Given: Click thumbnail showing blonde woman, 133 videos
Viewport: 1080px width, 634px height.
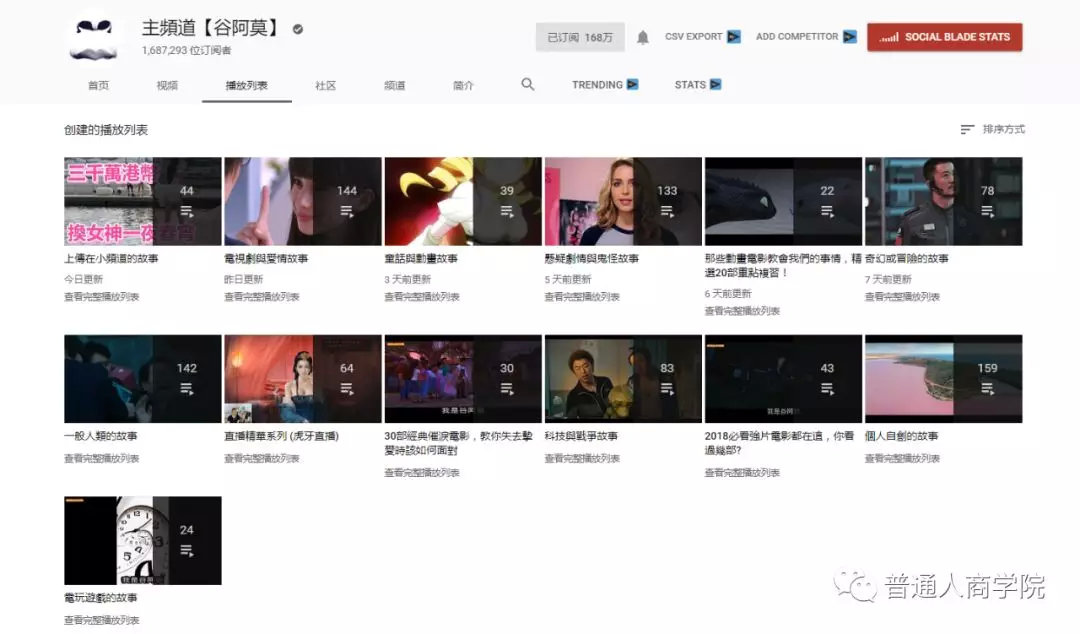Looking at the screenshot, I should 623,201.
